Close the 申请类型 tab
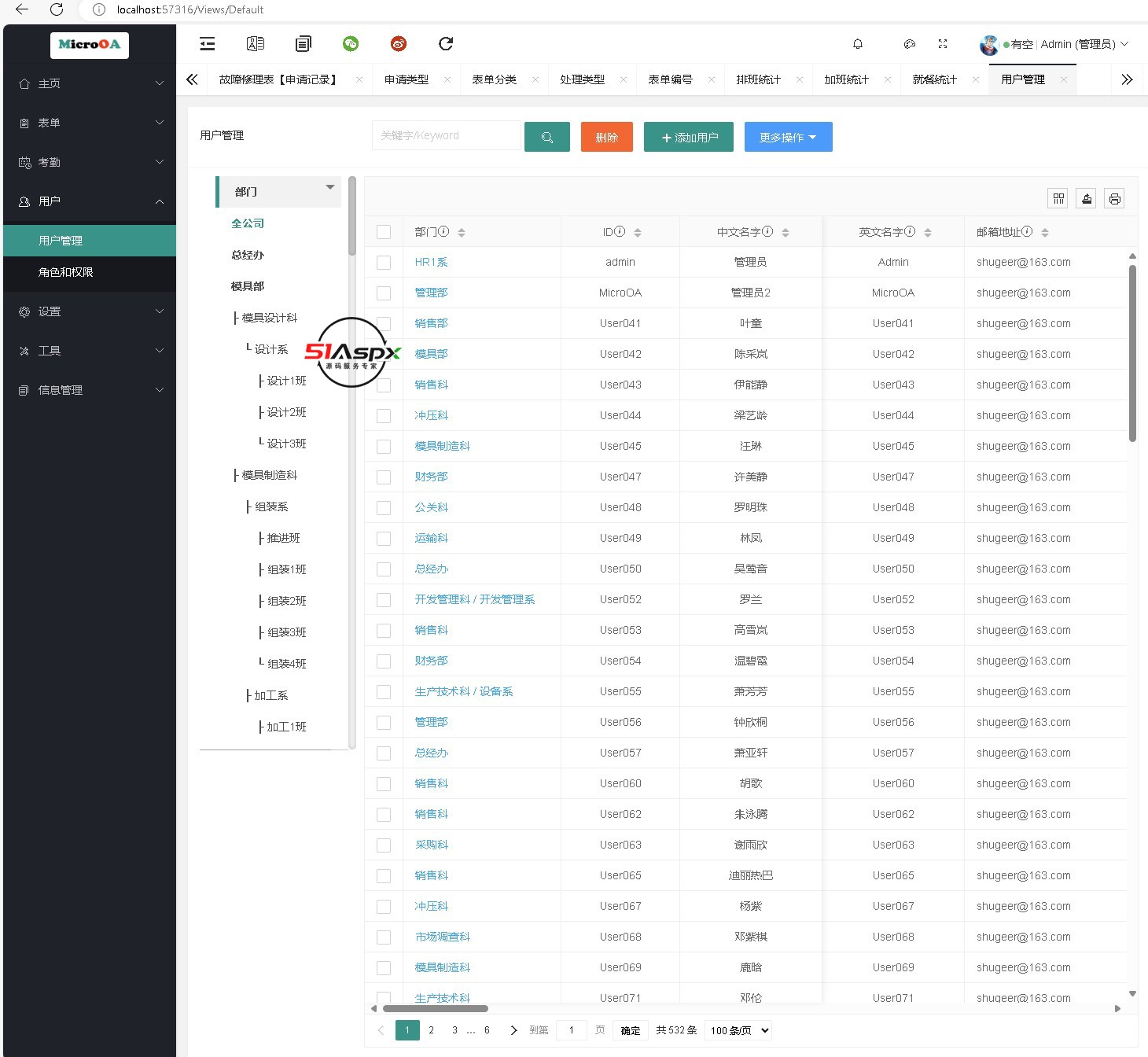 pyautogui.click(x=447, y=79)
